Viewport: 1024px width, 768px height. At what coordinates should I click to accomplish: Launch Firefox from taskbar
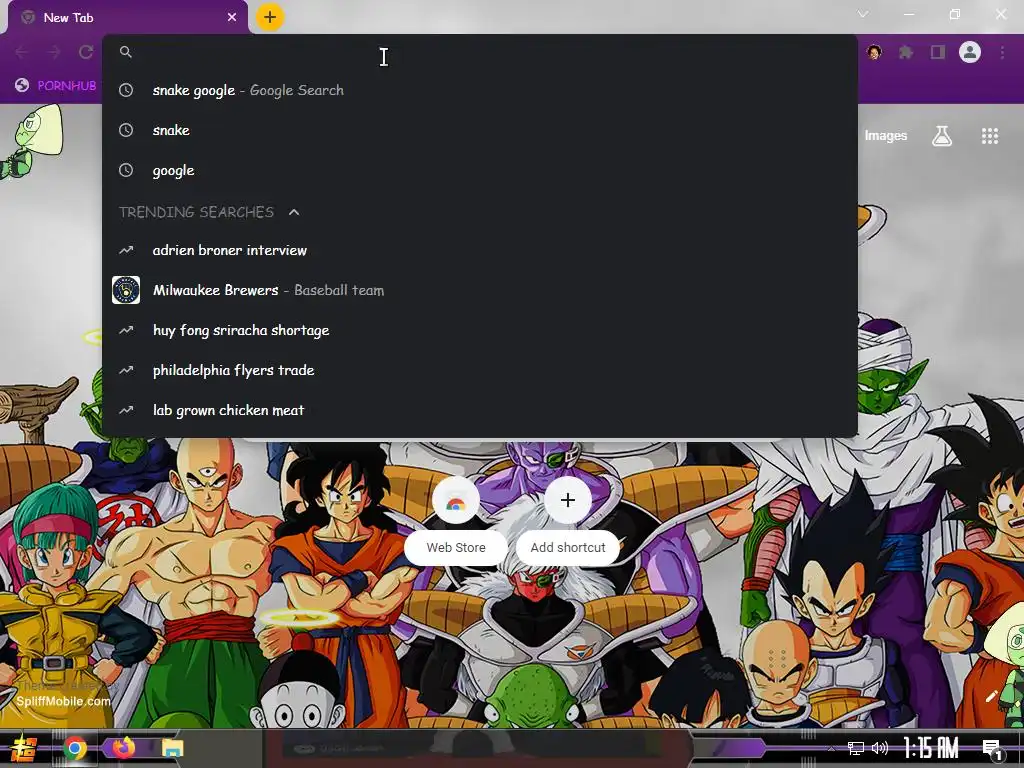123,748
